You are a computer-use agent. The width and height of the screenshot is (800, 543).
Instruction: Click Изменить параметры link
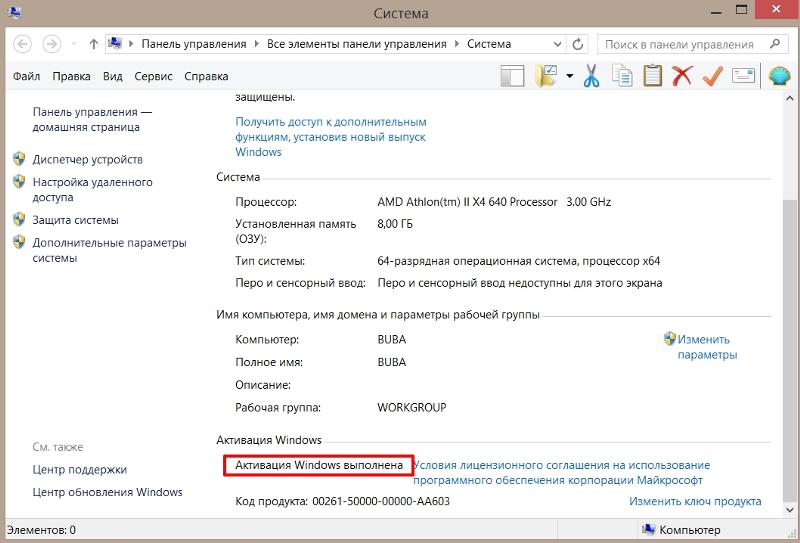(707, 347)
